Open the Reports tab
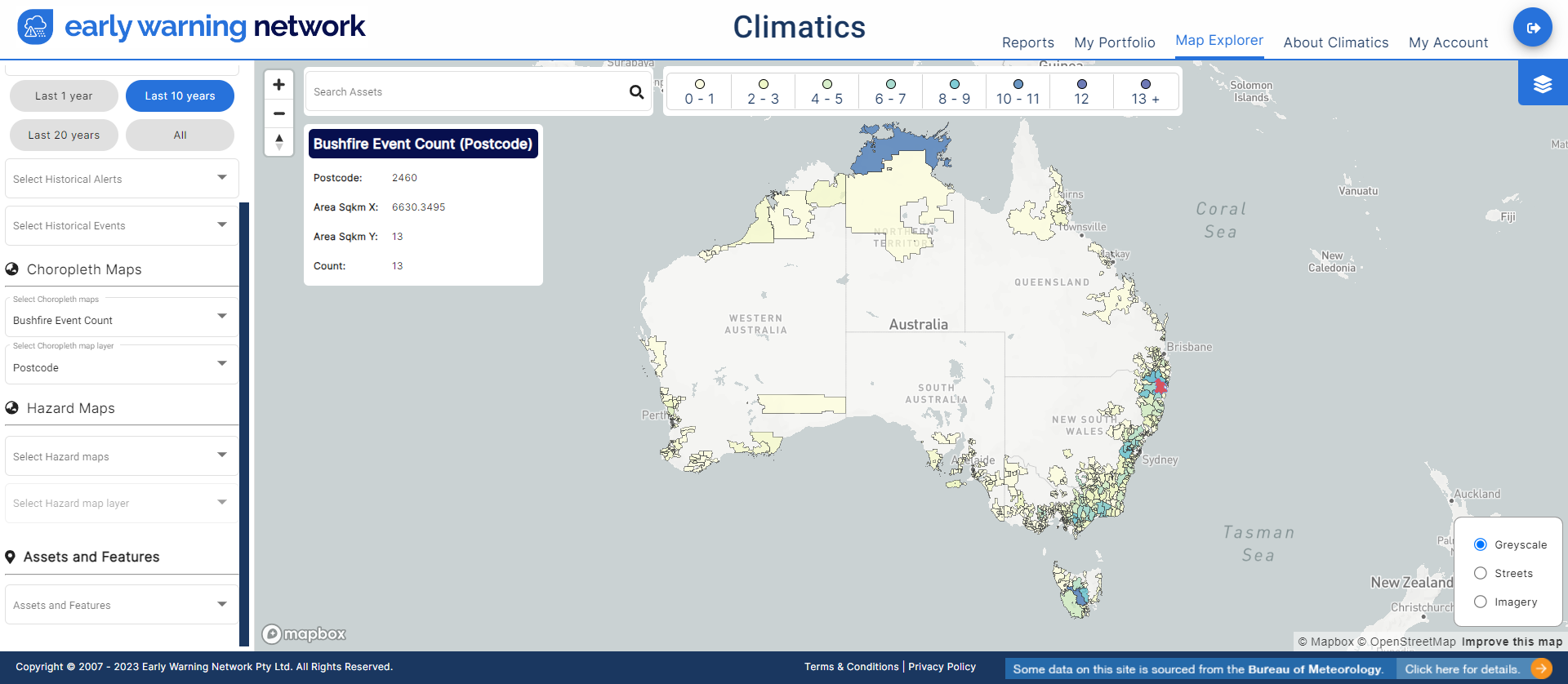Image resolution: width=1568 pixels, height=684 pixels. point(1027,42)
